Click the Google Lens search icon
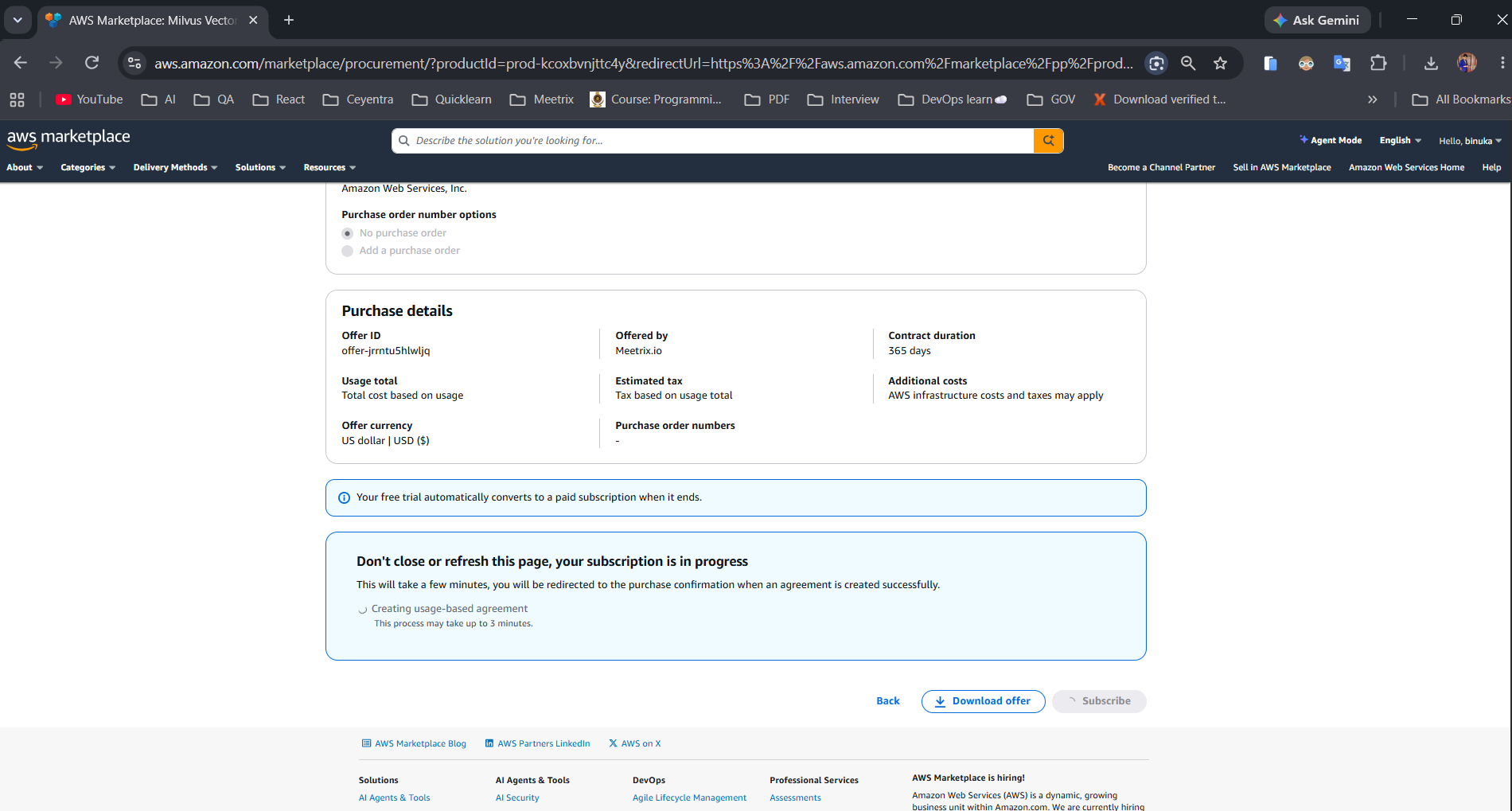Viewport: 1512px width, 811px height. (x=1156, y=63)
